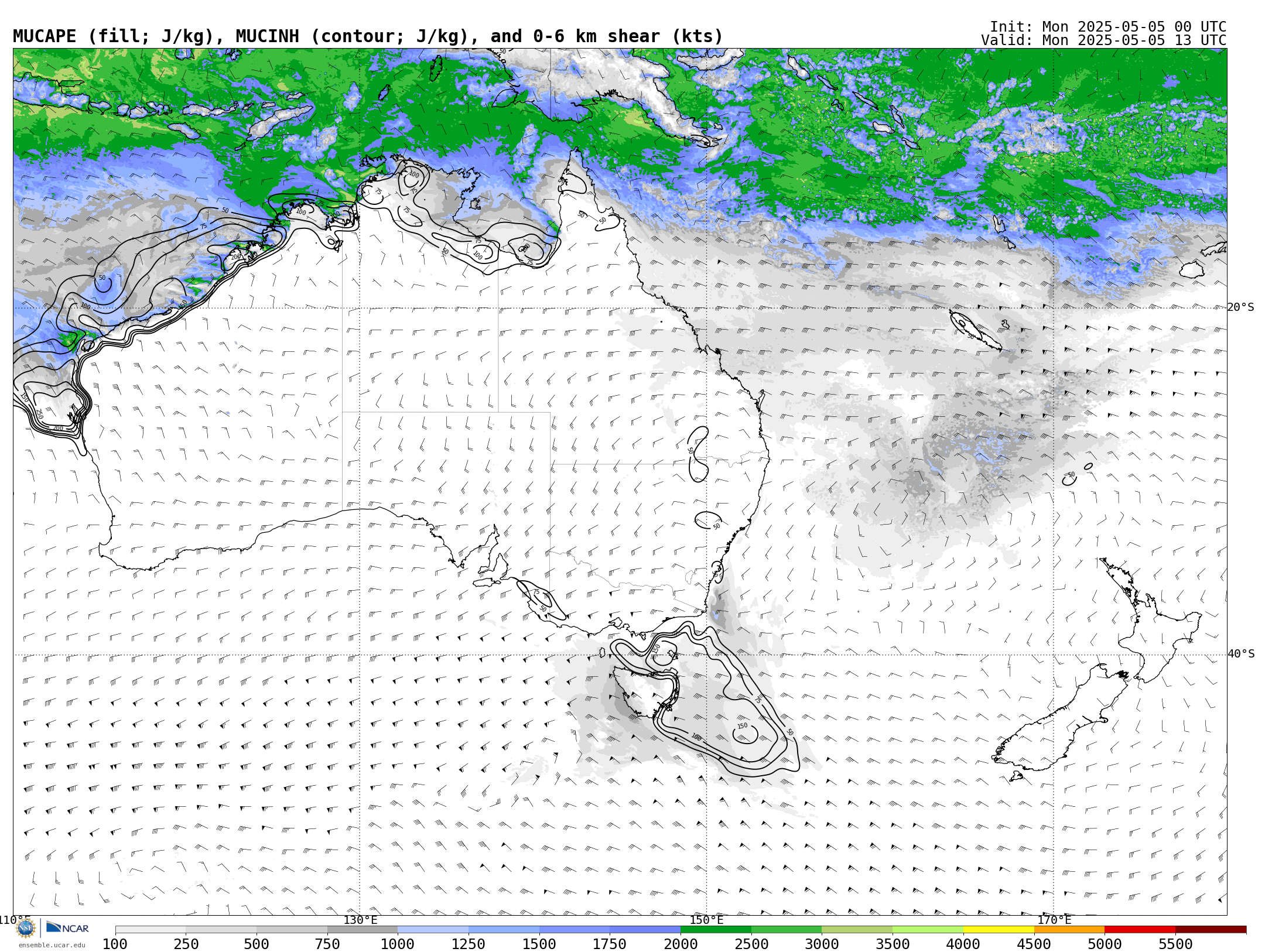Click the colorbar label 500
This screenshot has height=952, width=1265.
(x=257, y=944)
